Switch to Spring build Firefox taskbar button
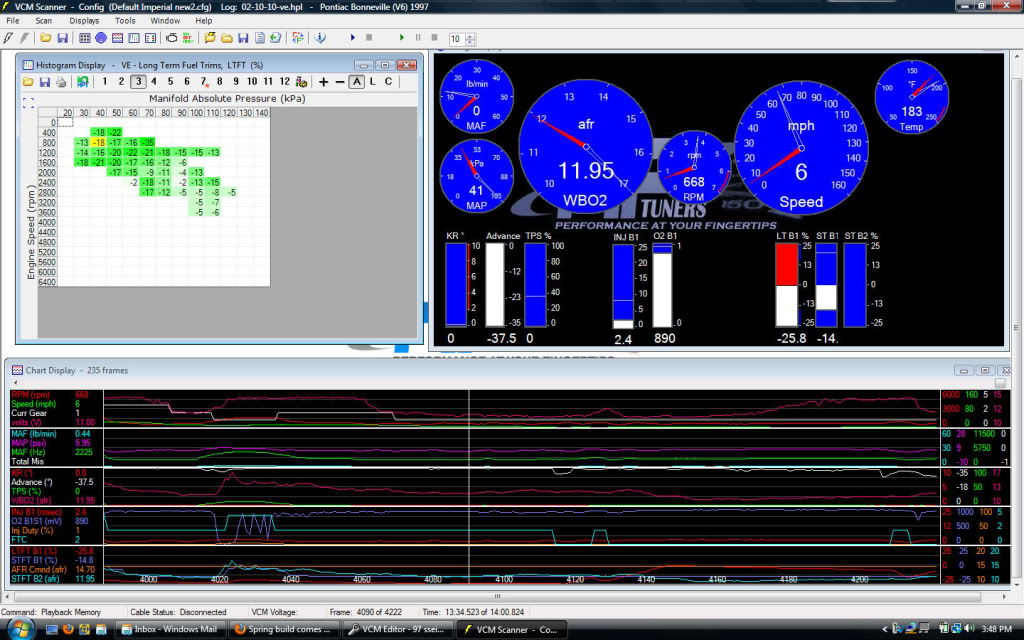Screen dimensions: 1024x640 point(285,630)
